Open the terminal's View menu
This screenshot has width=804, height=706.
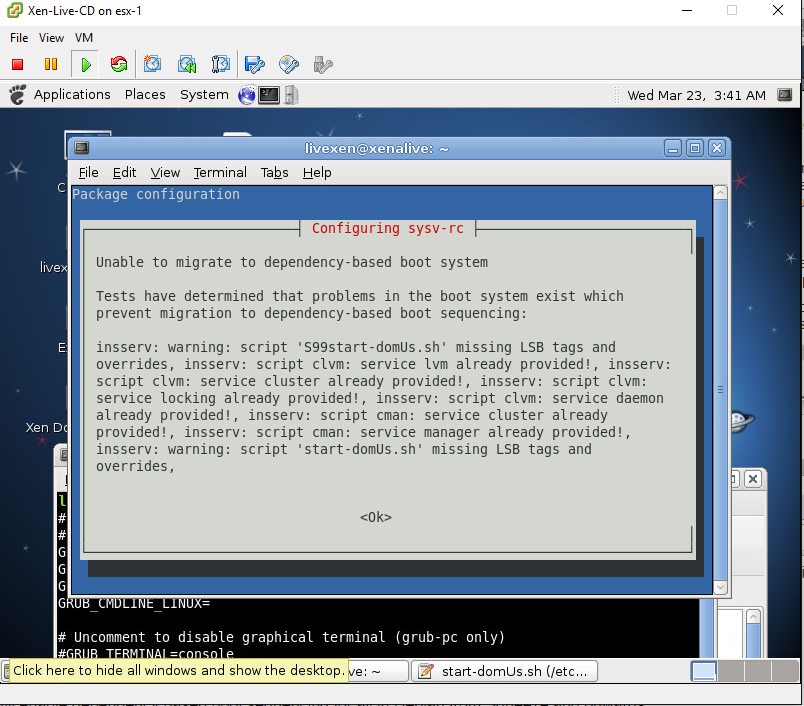click(165, 173)
